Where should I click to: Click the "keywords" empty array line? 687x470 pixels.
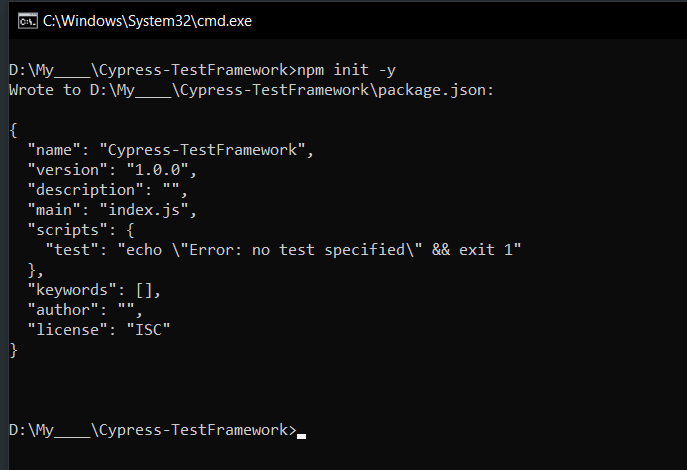pyautogui.click(x=94, y=290)
